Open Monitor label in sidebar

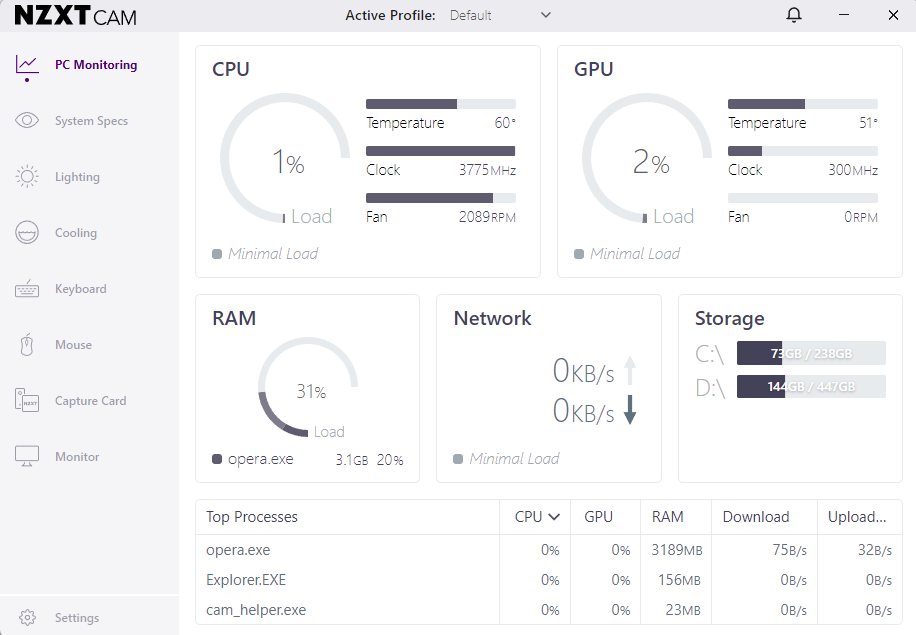click(x=77, y=457)
